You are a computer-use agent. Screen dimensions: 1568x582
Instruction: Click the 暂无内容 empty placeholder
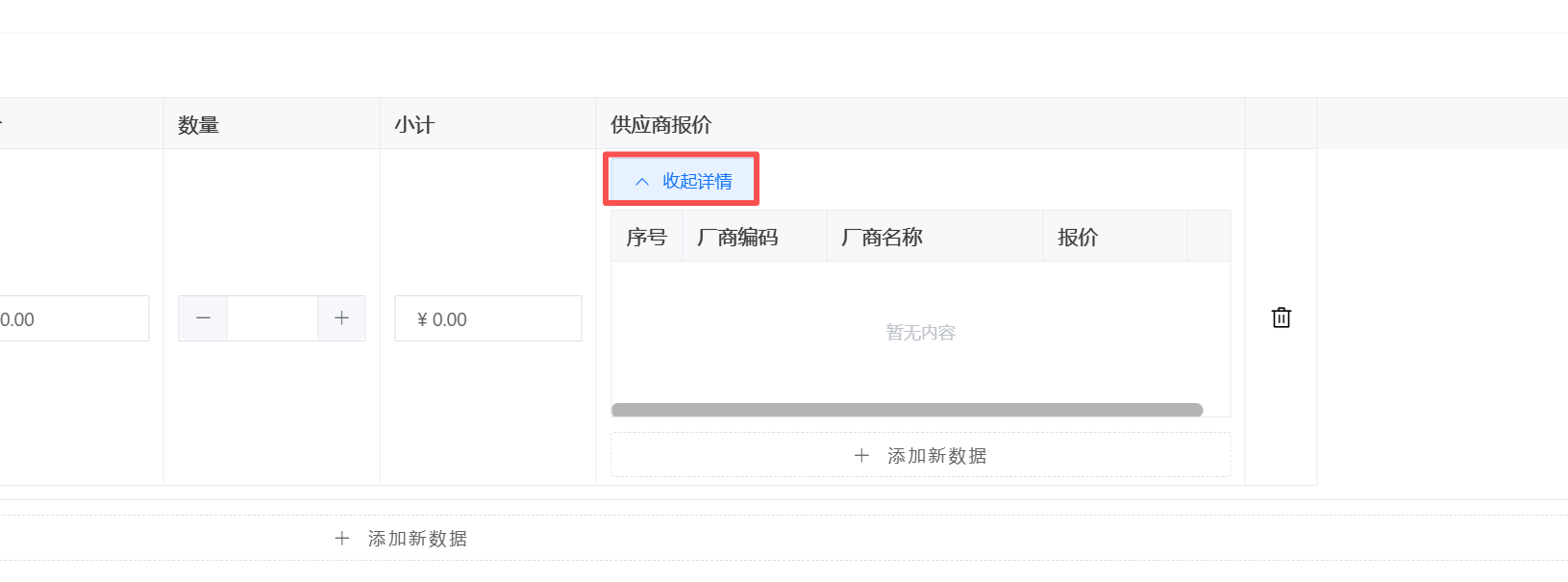click(x=920, y=333)
